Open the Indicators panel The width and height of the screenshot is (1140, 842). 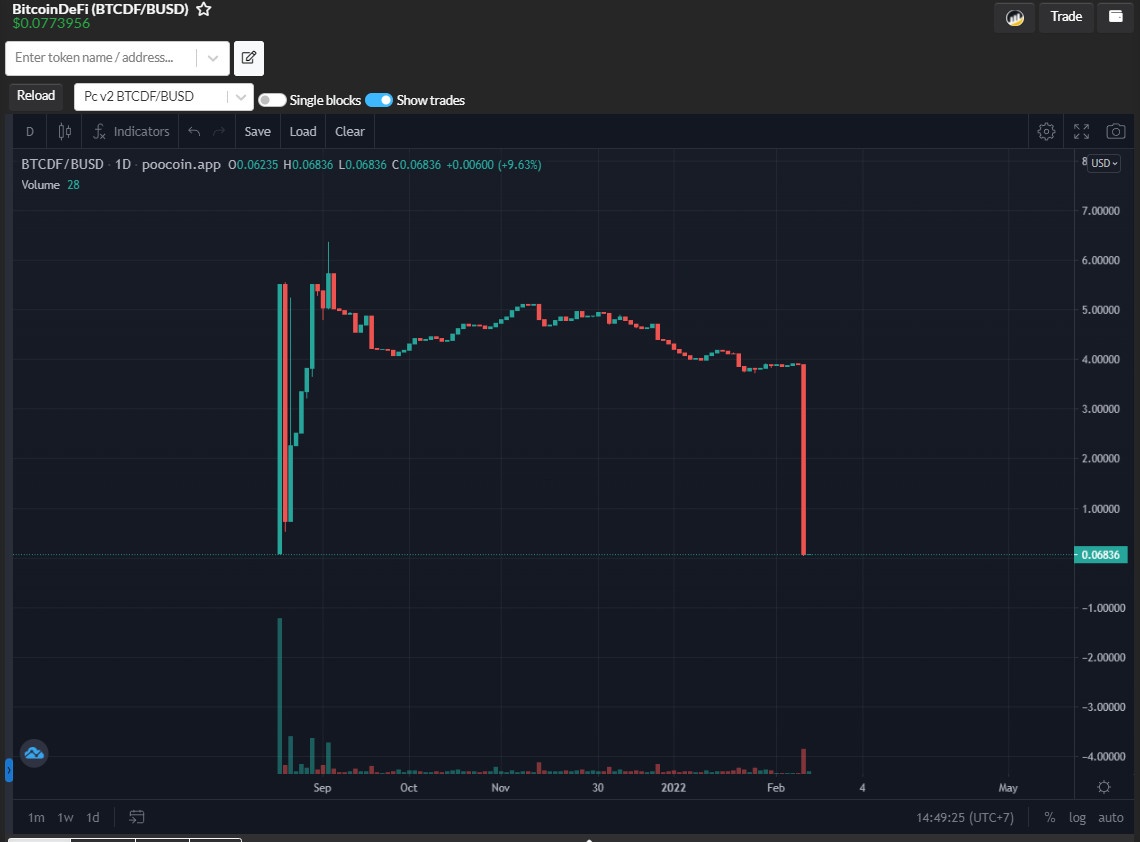click(131, 131)
